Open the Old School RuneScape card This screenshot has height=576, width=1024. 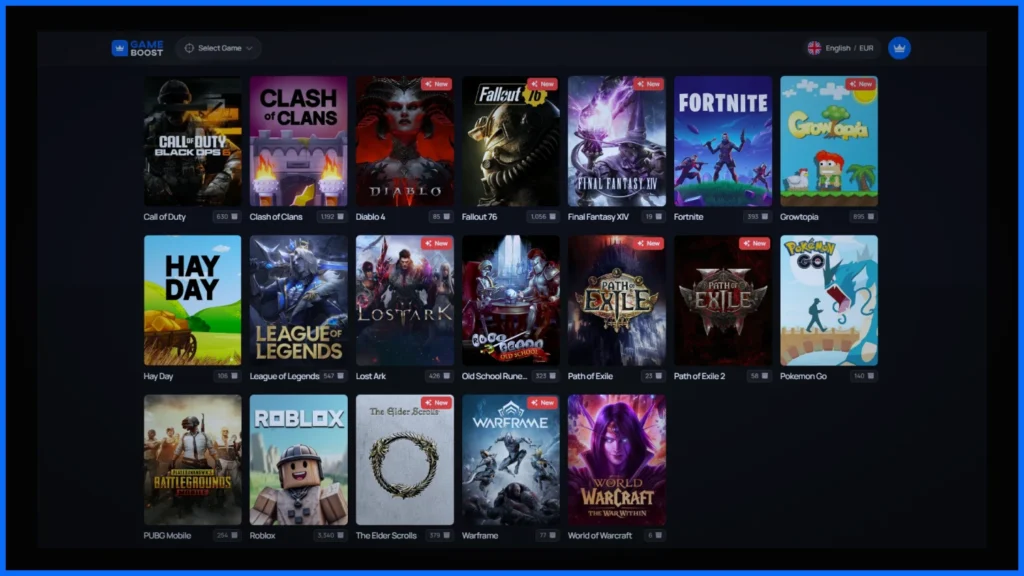[510, 300]
